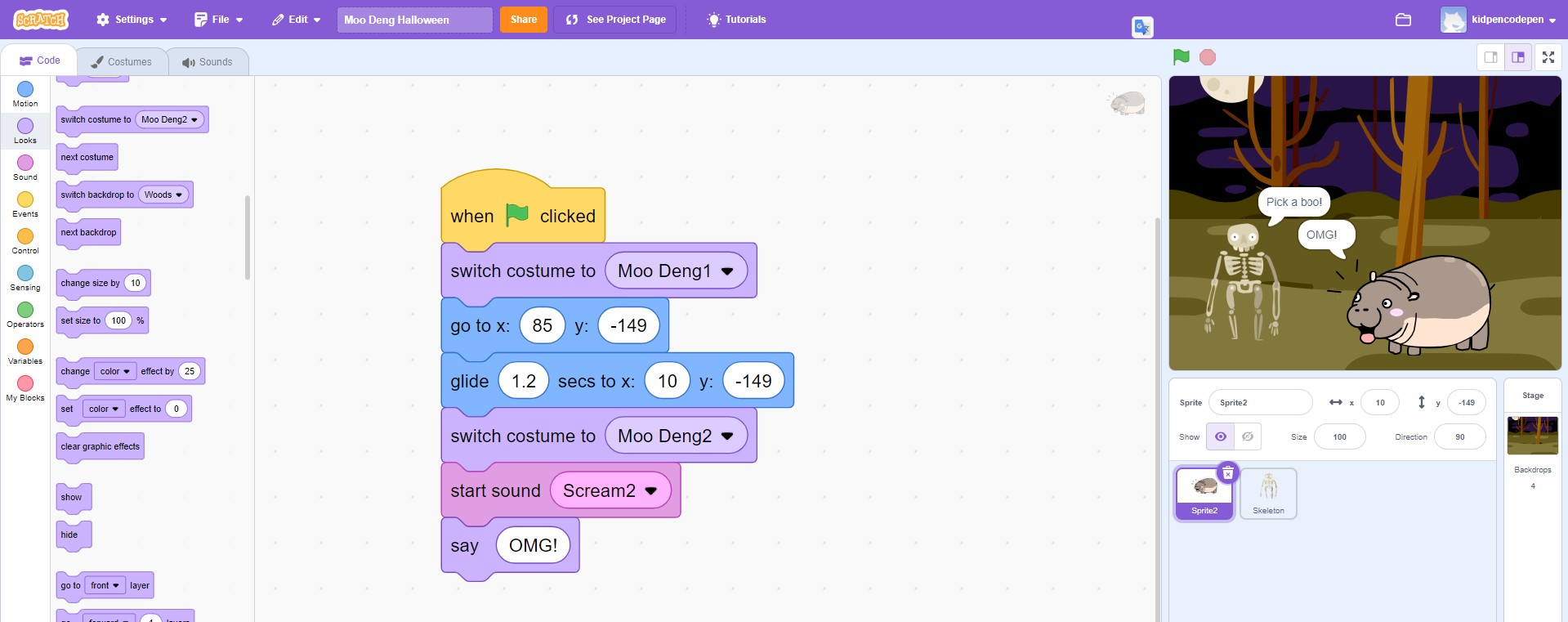Open the Scratch logo home link
The width and height of the screenshot is (1568, 622).
pos(41,20)
